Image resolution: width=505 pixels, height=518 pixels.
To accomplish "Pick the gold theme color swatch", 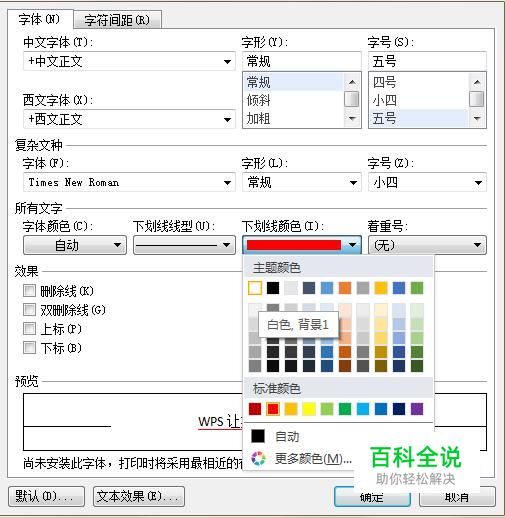I will pyautogui.click(x=381, y=288).
